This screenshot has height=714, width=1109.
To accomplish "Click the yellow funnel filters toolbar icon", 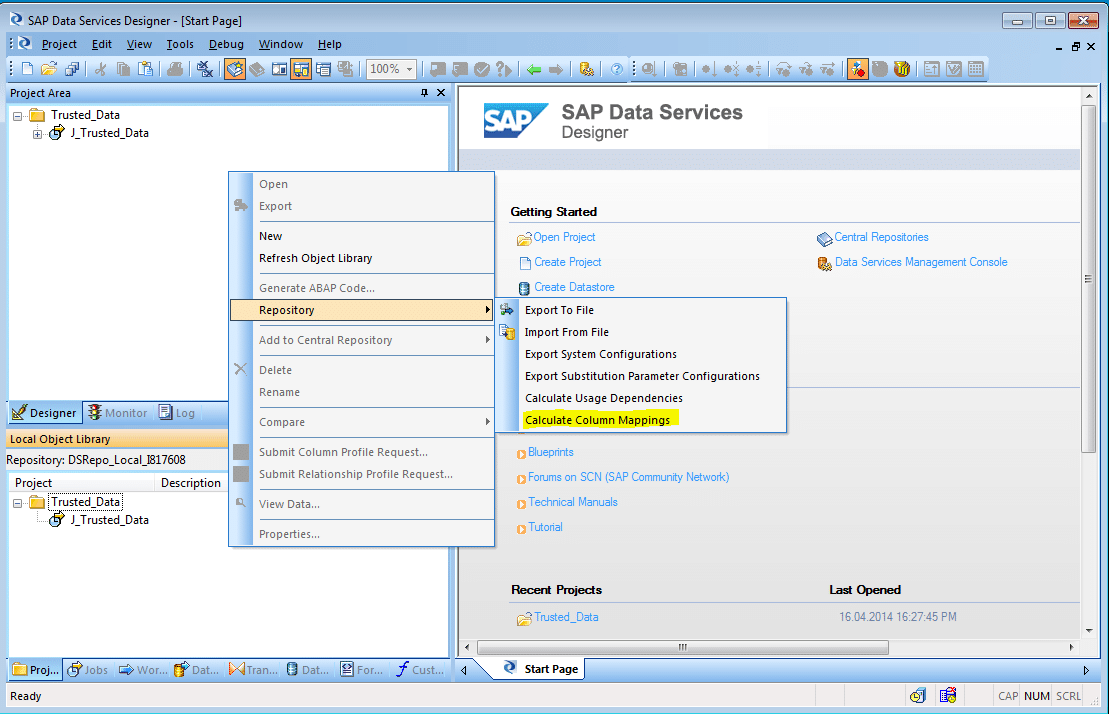I will point(902,69).
